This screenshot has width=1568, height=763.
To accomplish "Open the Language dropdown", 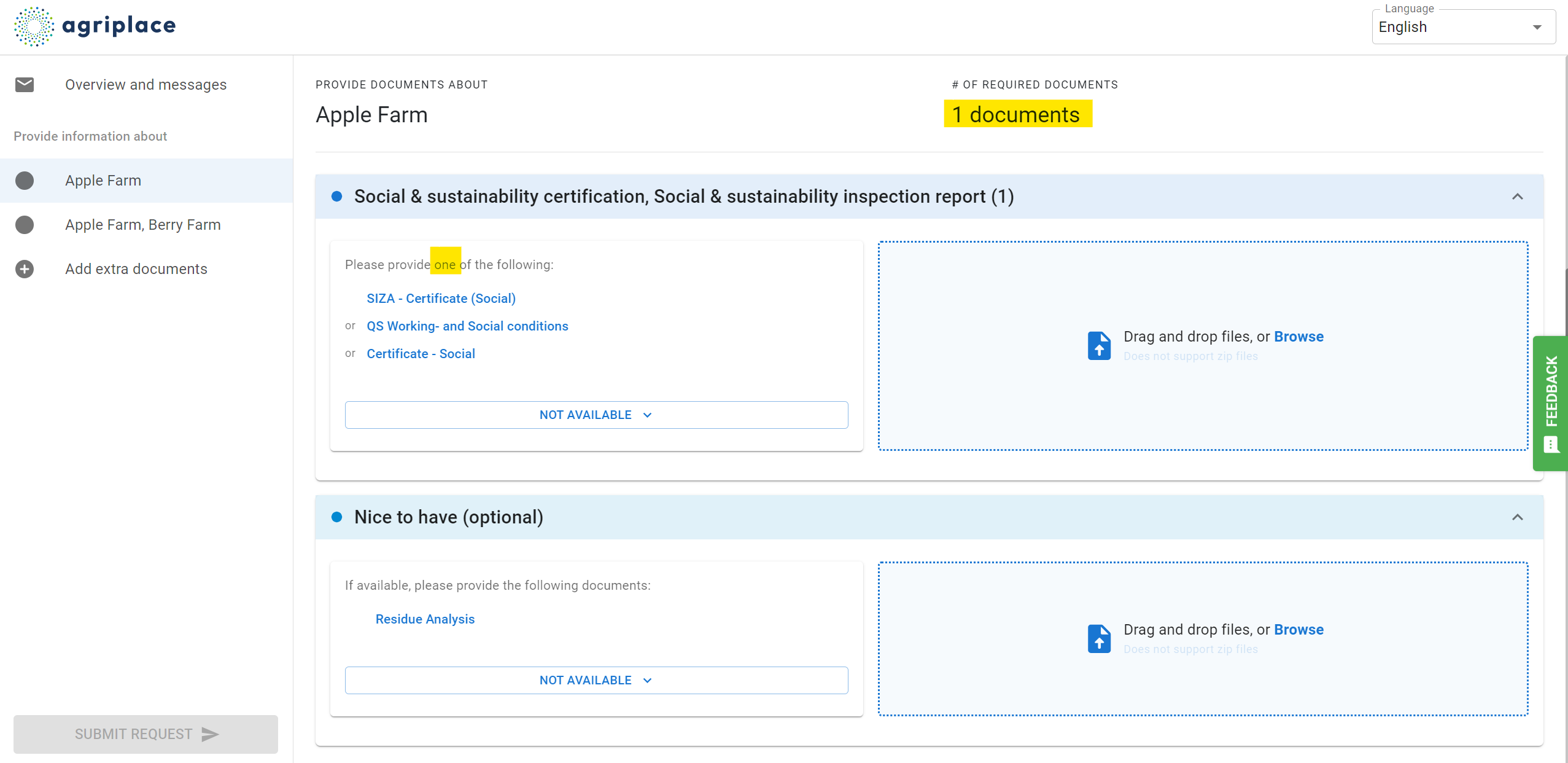I will click(x=1464, y=27).
